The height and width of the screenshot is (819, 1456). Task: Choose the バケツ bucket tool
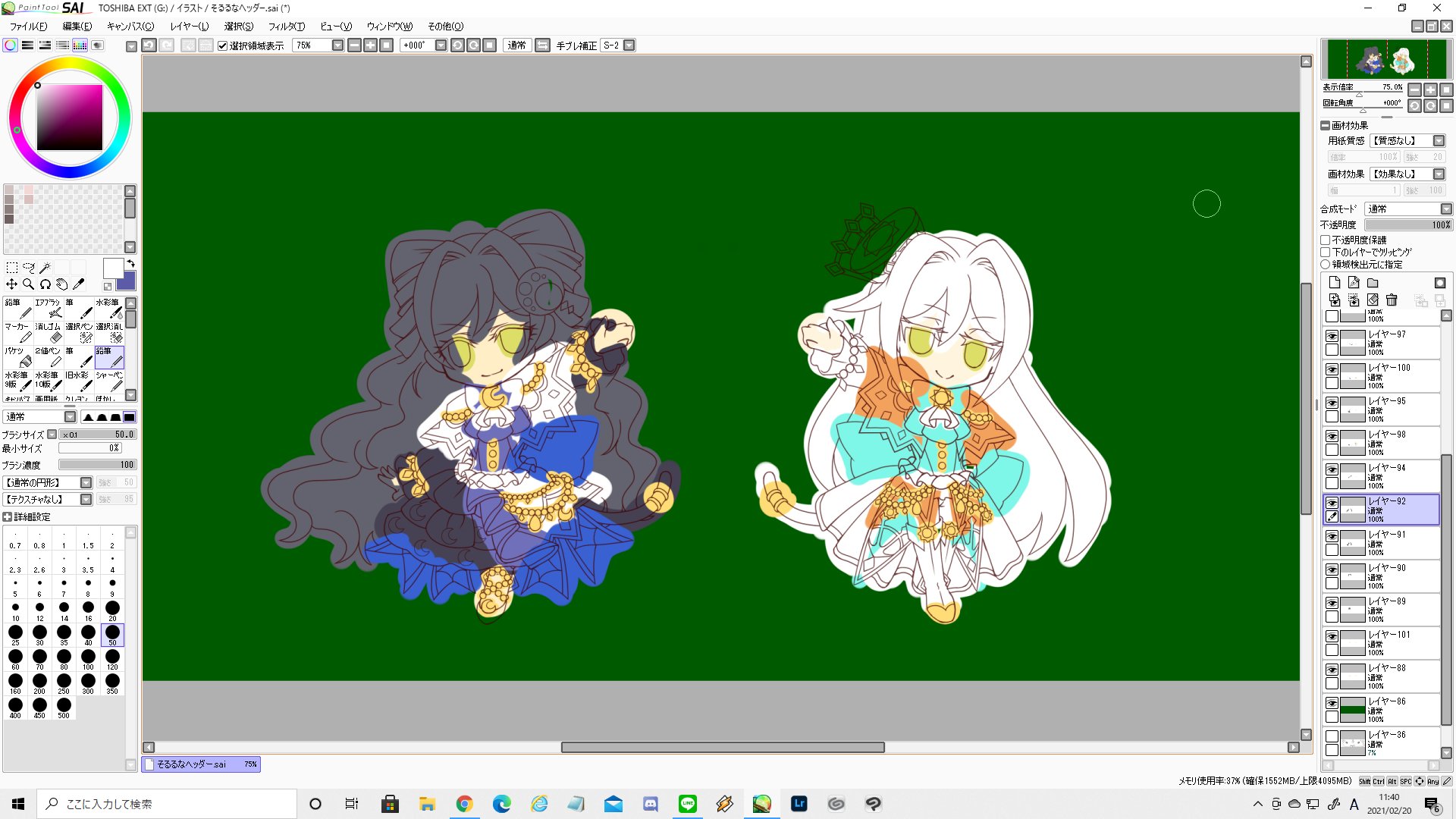(x=18, y=356)
